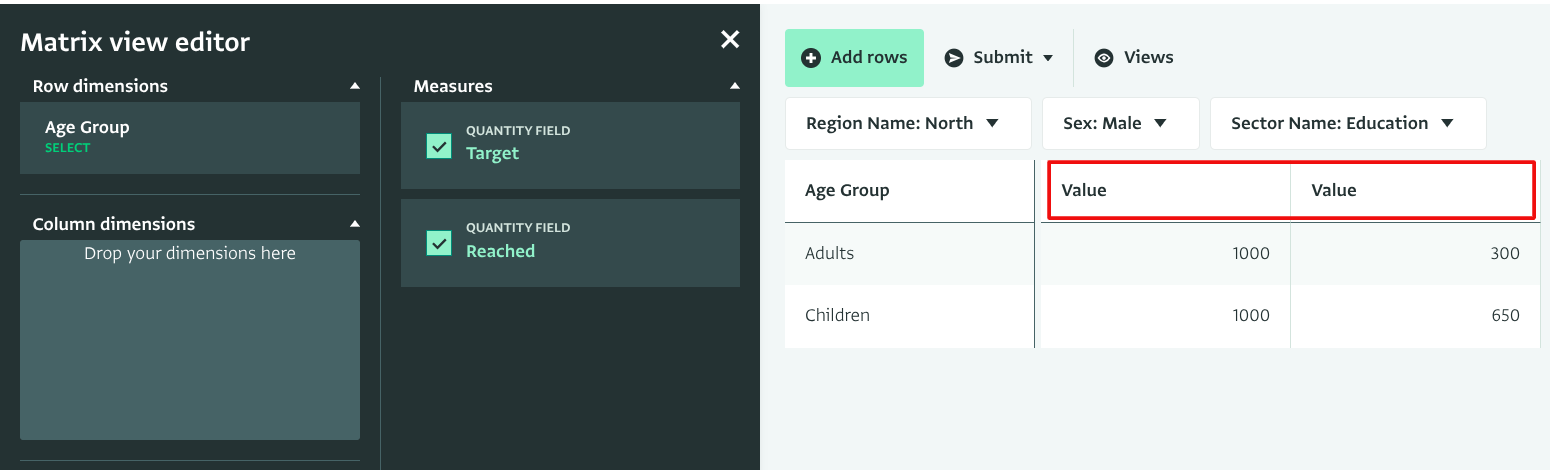This screenshot has height=470, width=1550.
Task: Select the Children reached value 650
Action: point(1504,315)
